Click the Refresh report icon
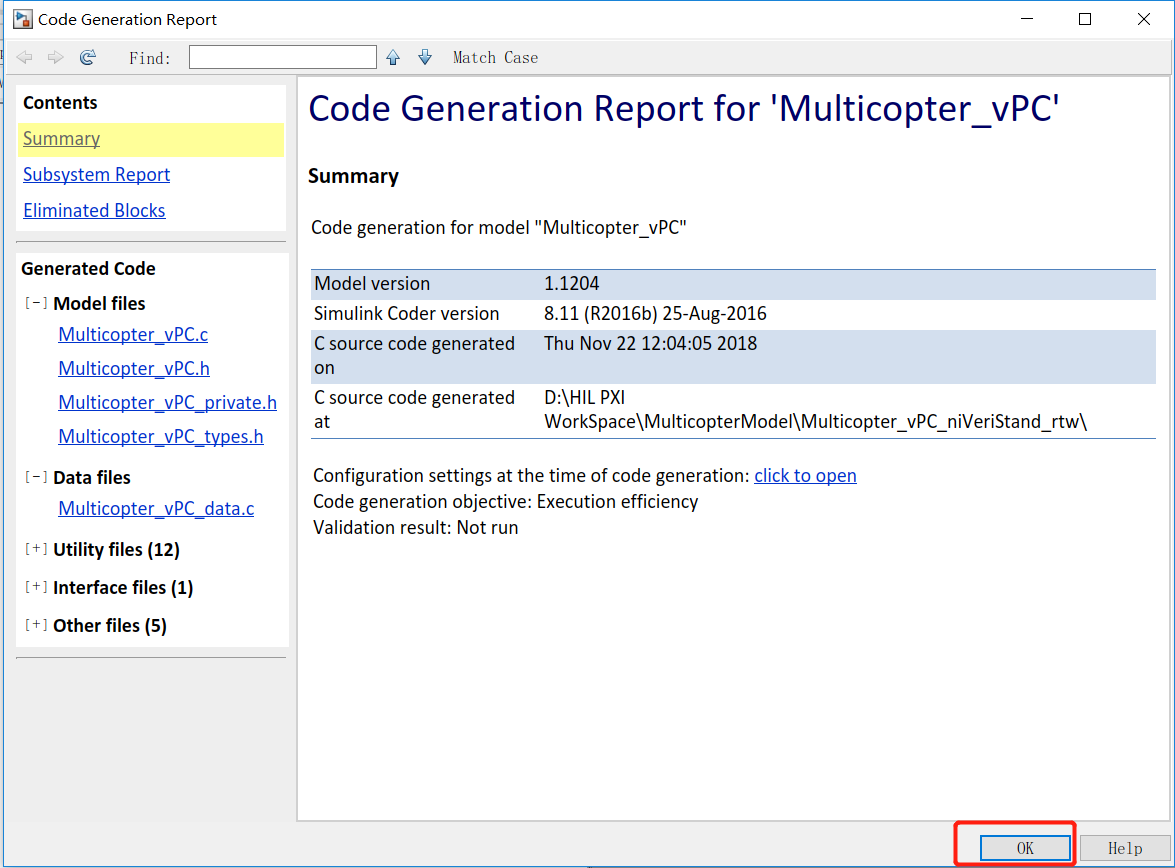Image resolution: width=1175 pixels, height=868 pixels. pyautogui.click(x=88, y=58)
